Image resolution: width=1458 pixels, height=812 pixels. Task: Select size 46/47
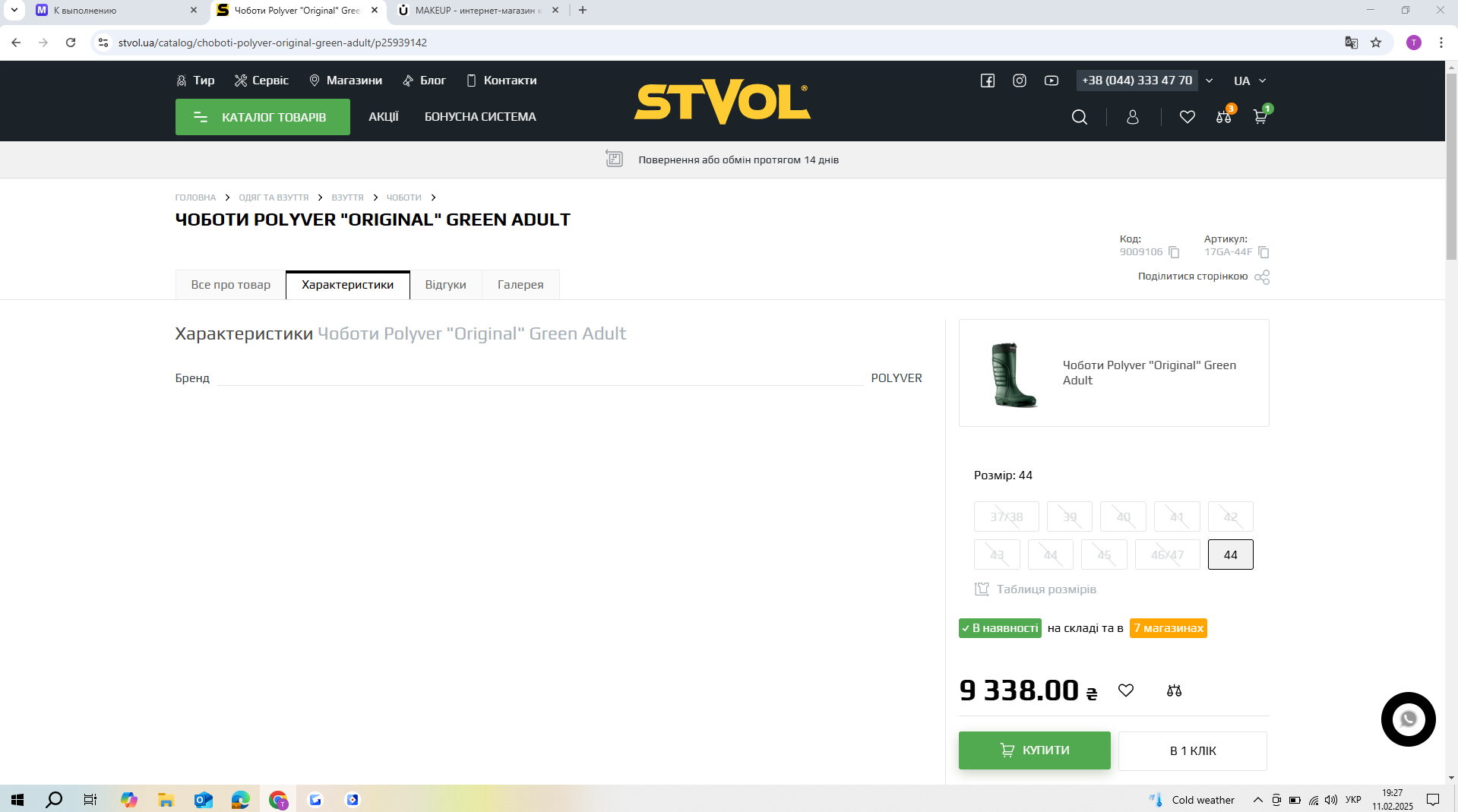point(1168,554)
